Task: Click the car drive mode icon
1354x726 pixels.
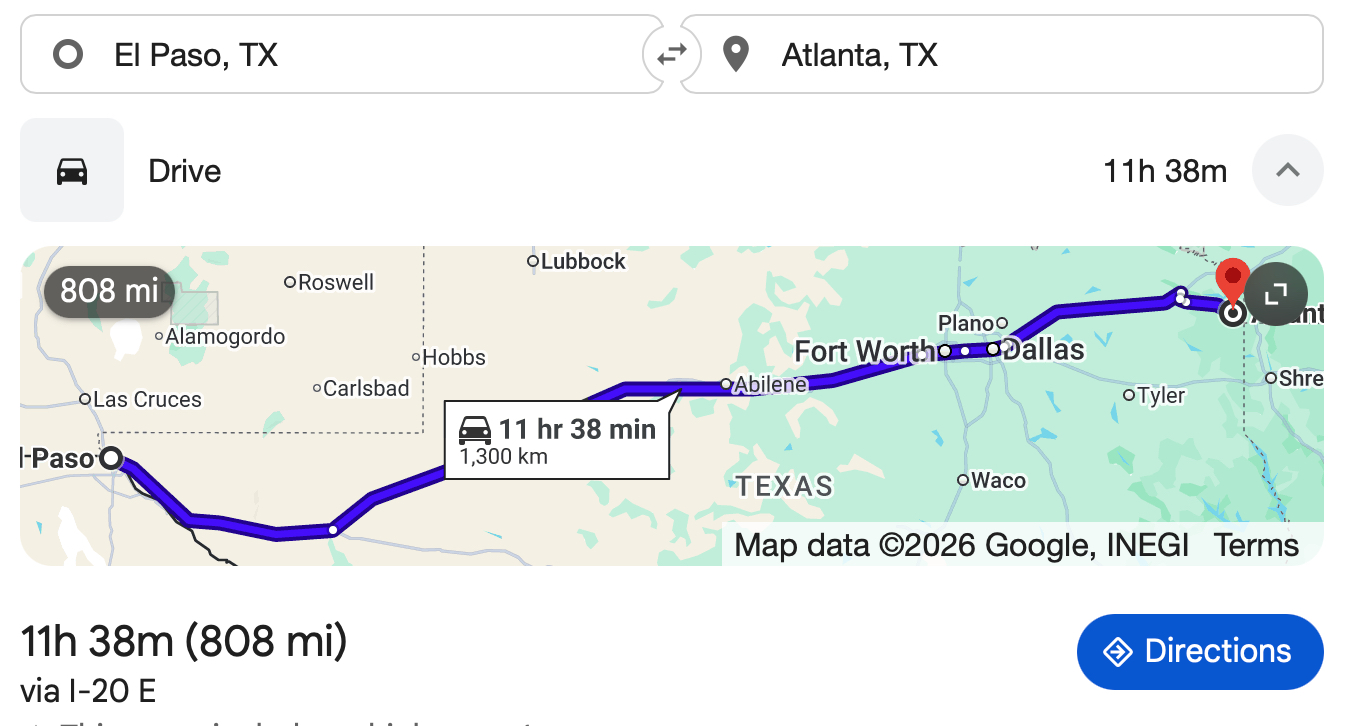Action: (72, 171)
